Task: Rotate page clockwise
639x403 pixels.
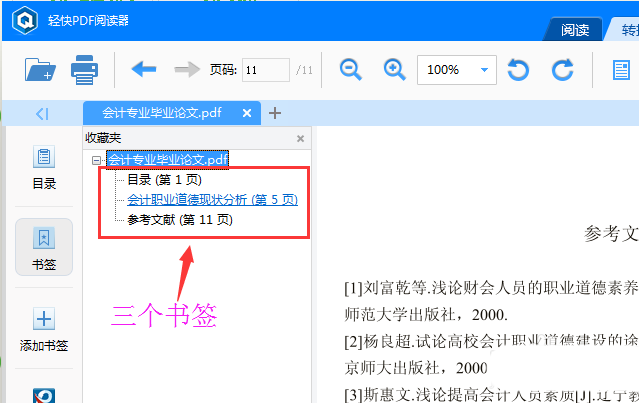Action: (563, 70)
